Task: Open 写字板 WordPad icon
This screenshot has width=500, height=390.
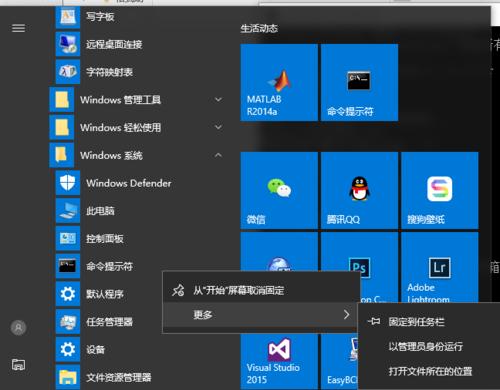Action: (68, 16)
